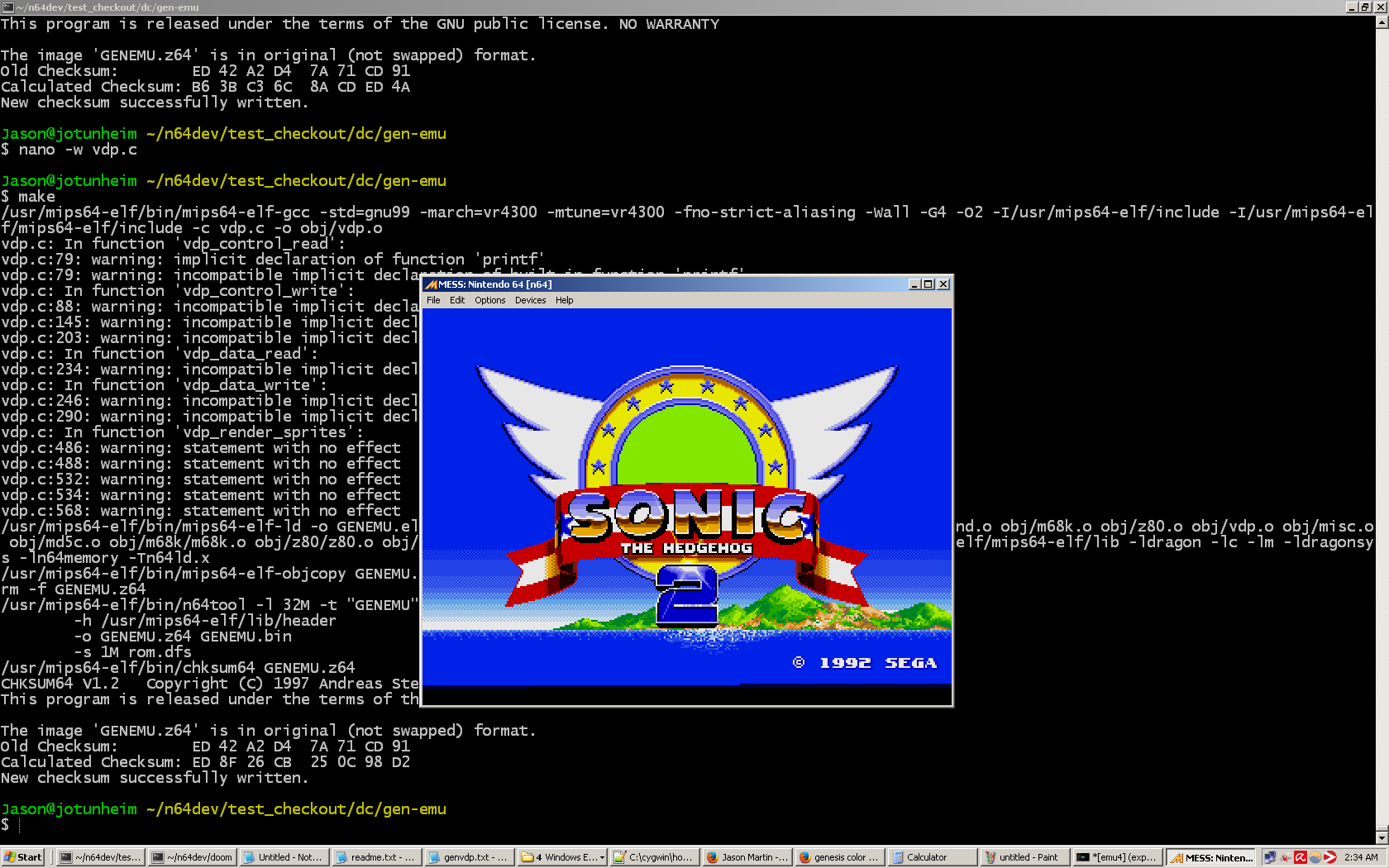The height and width of the screenshot is (868, 1389).
Task: Click the Sonic 2 emulator display area
Action: click(x=687, y=507)
